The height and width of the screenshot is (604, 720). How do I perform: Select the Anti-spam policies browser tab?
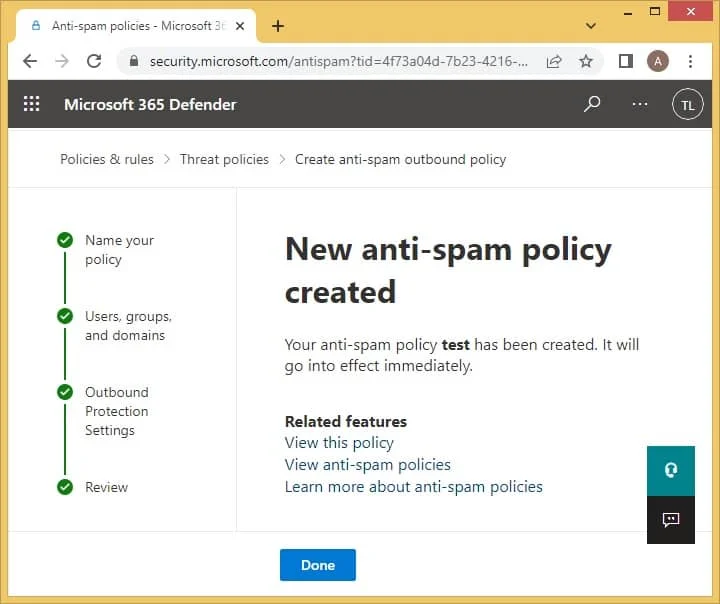(x=136, y=26)
